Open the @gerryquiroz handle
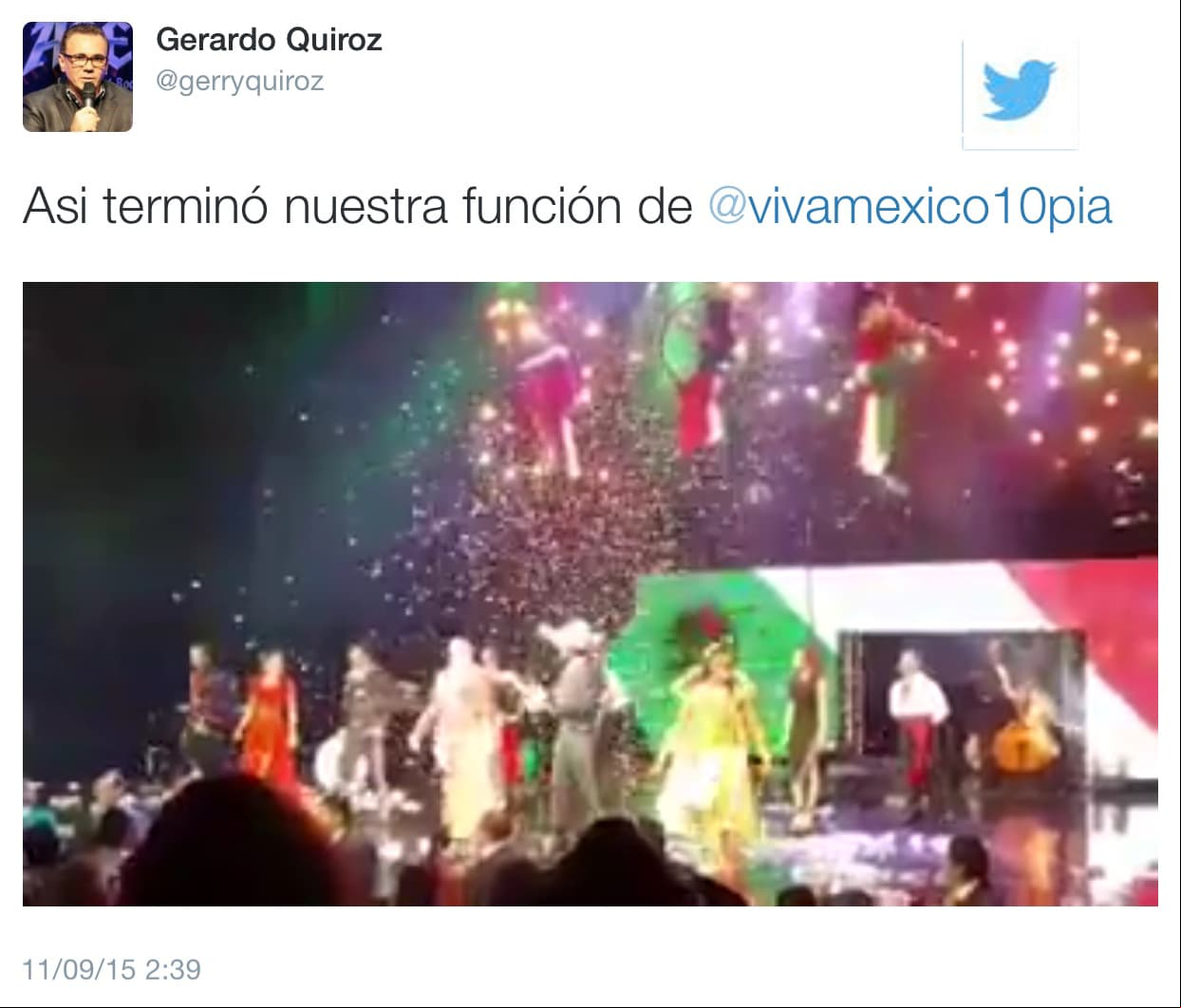The image size is (1181, 1008). click(239, 82)
